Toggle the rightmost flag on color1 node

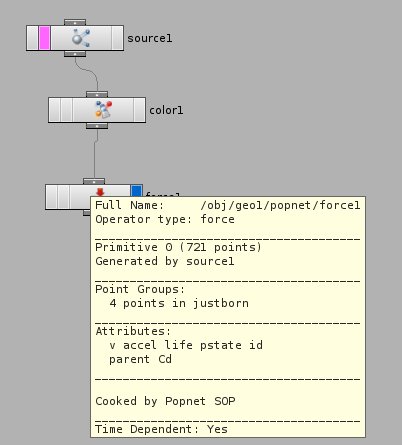(140, 110)
